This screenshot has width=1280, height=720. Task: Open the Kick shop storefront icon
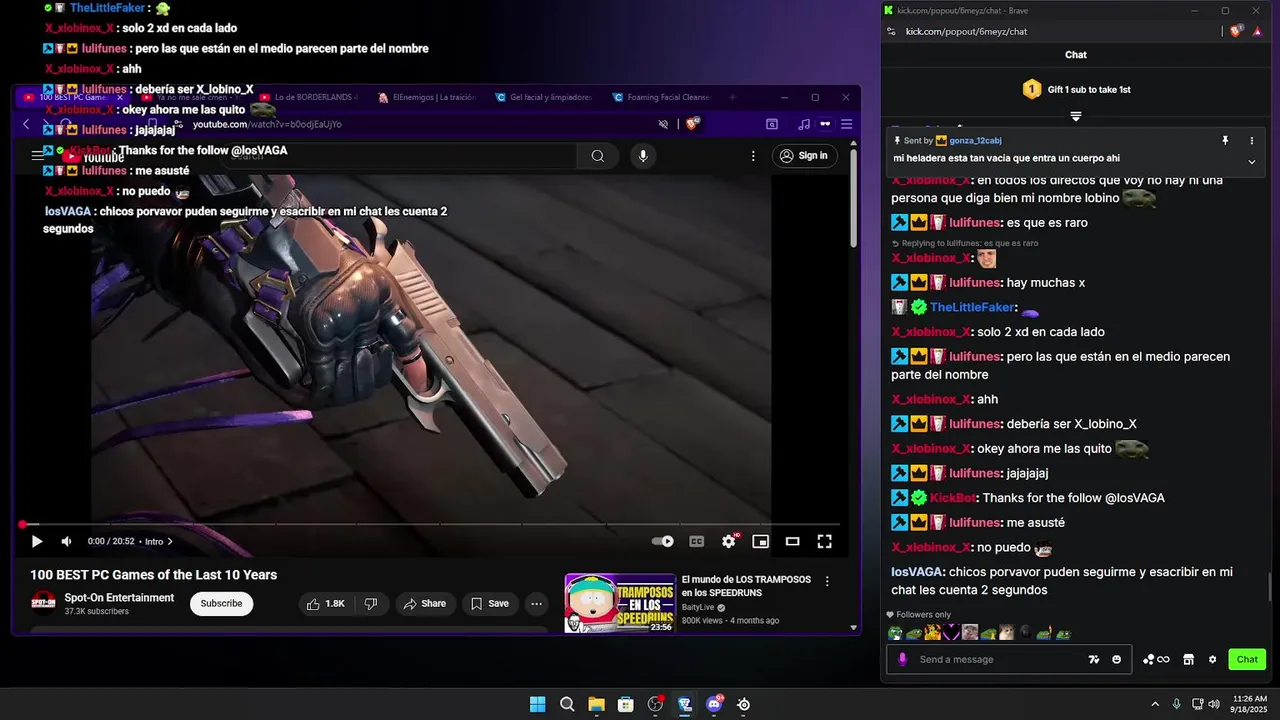pos(1188,659)
